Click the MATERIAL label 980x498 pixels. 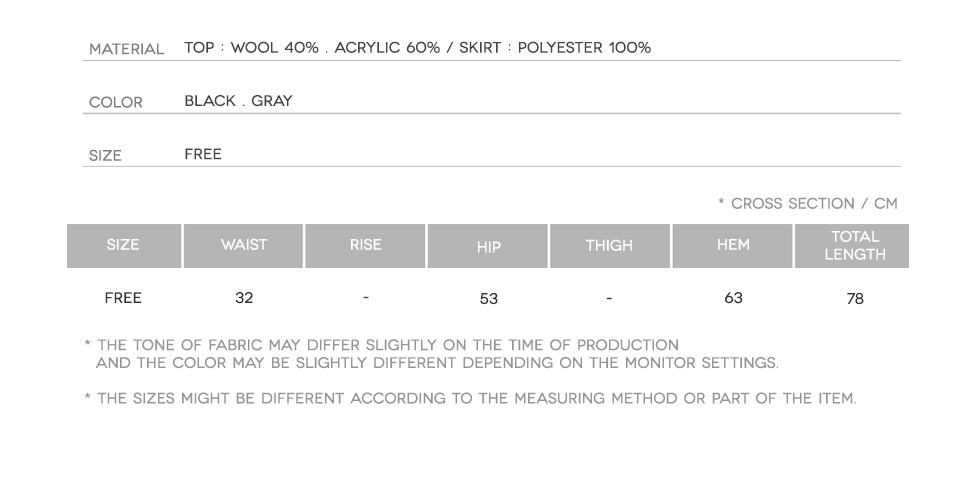126,49
